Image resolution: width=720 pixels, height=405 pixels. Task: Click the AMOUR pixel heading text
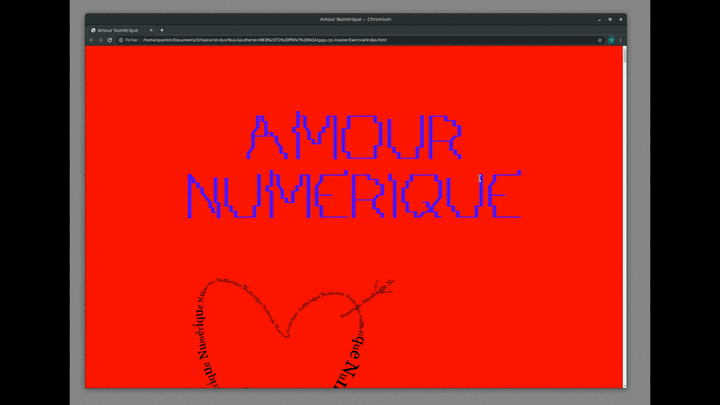(x=354, y=138)
